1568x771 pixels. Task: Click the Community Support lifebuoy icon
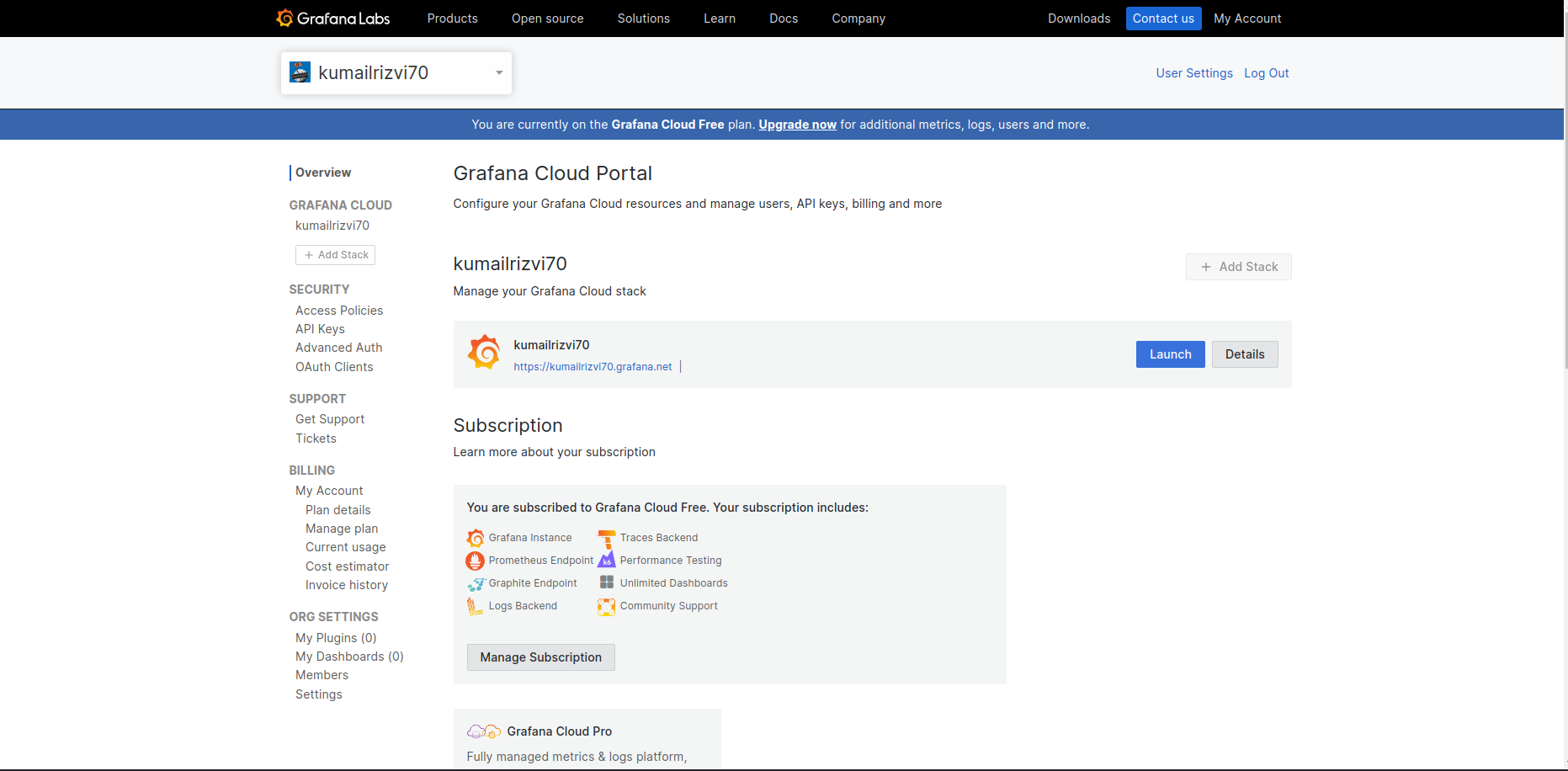[x=606, y=606]
